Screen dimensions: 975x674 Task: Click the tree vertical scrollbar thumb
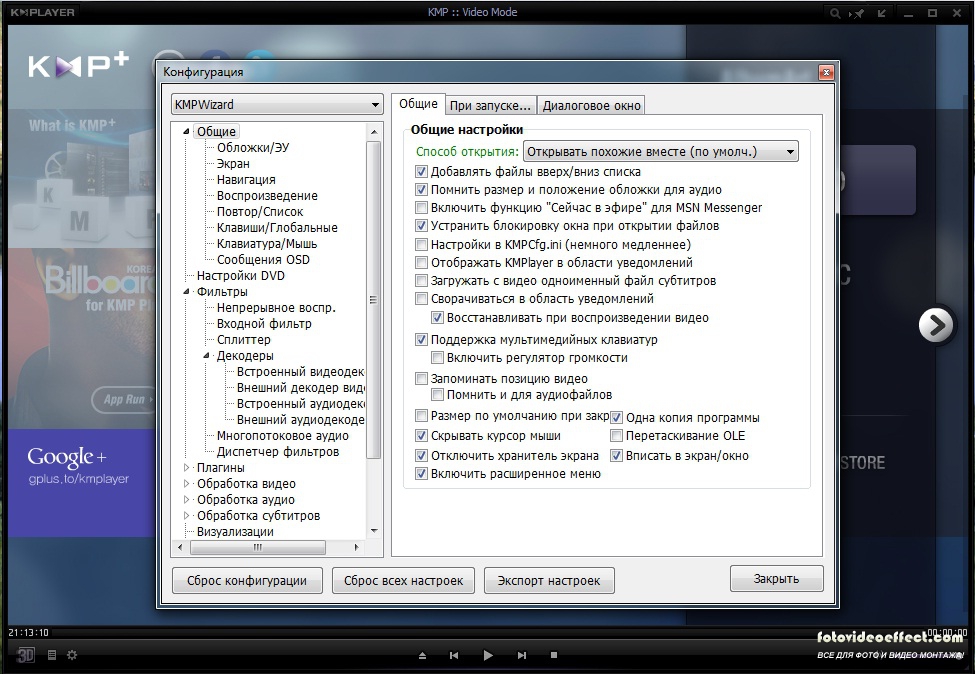coord(374,300)
